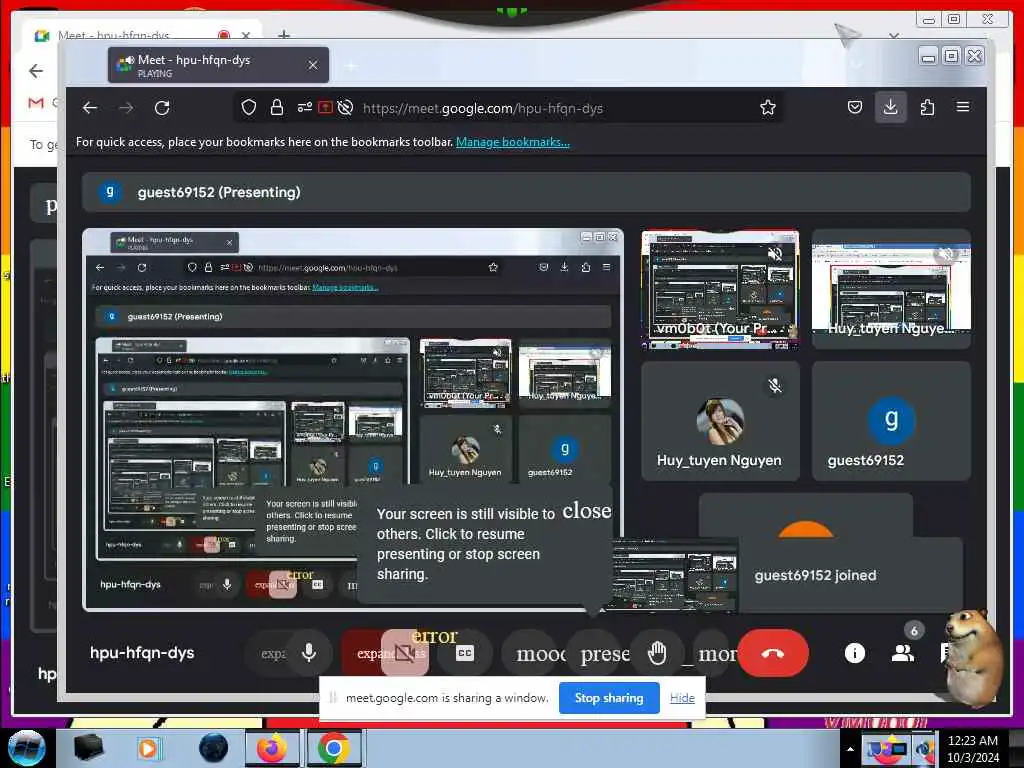The height and width of the screenshot is (768, 1024).
Task: Click the site lock icon
Action: (x=277, y=108)
